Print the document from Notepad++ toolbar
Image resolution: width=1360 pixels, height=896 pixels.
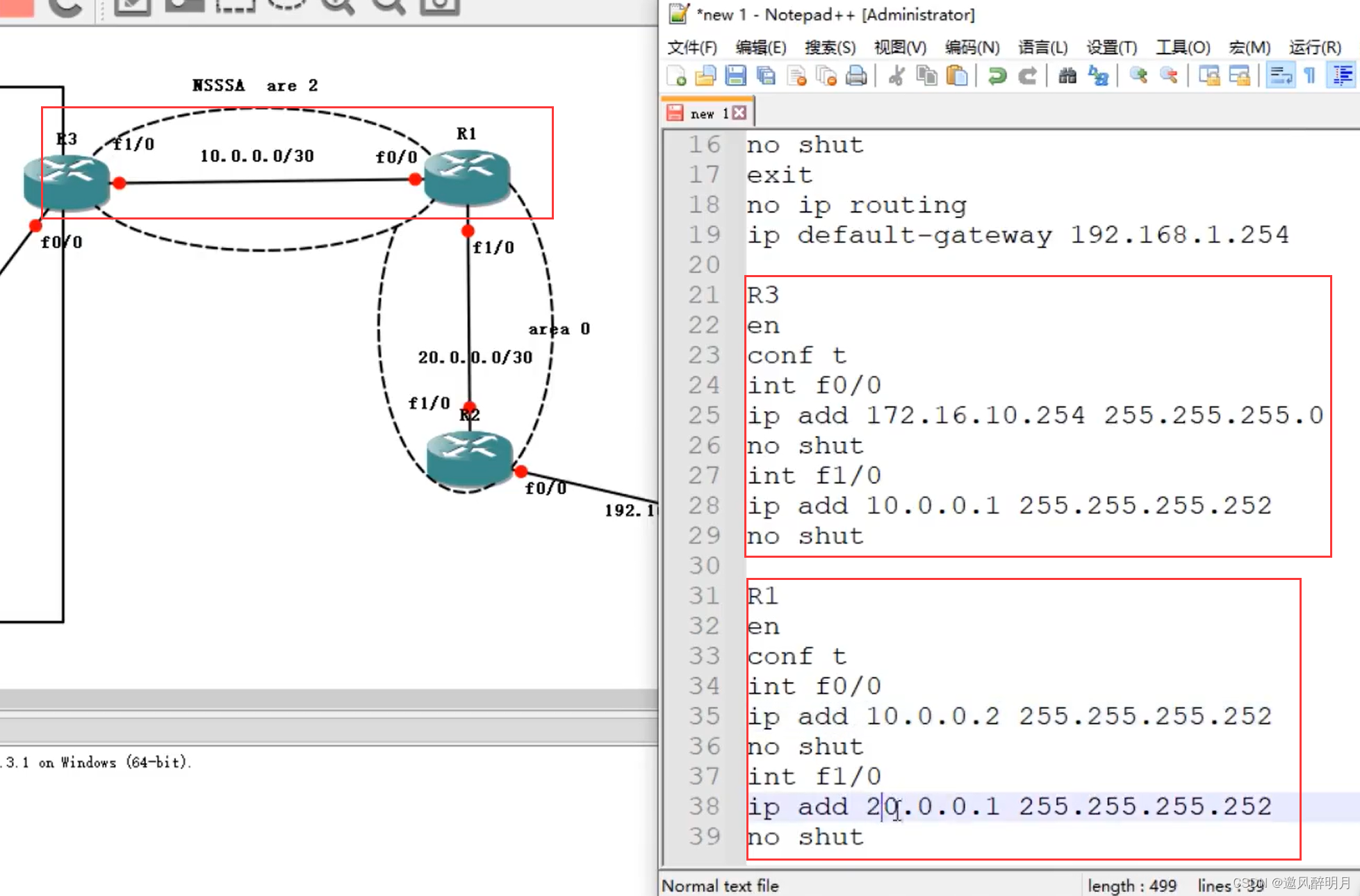click(856, 75)
